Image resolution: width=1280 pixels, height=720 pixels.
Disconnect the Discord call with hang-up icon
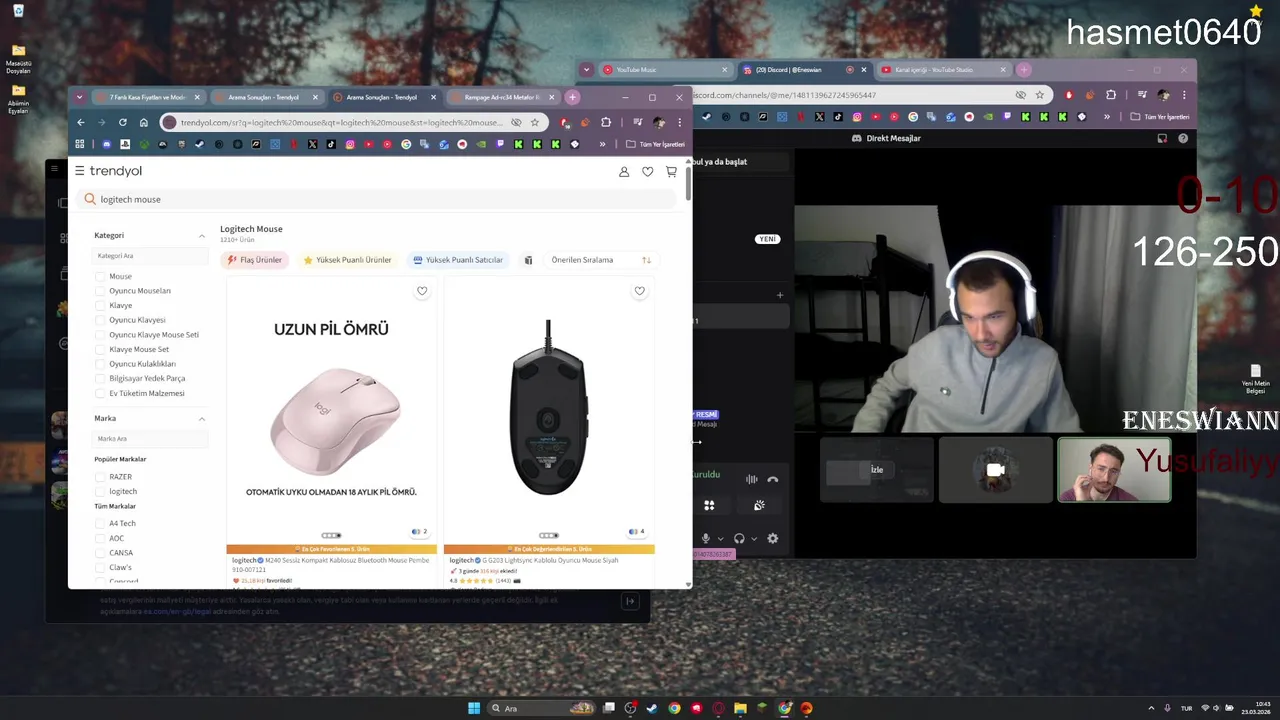[773, 479]
